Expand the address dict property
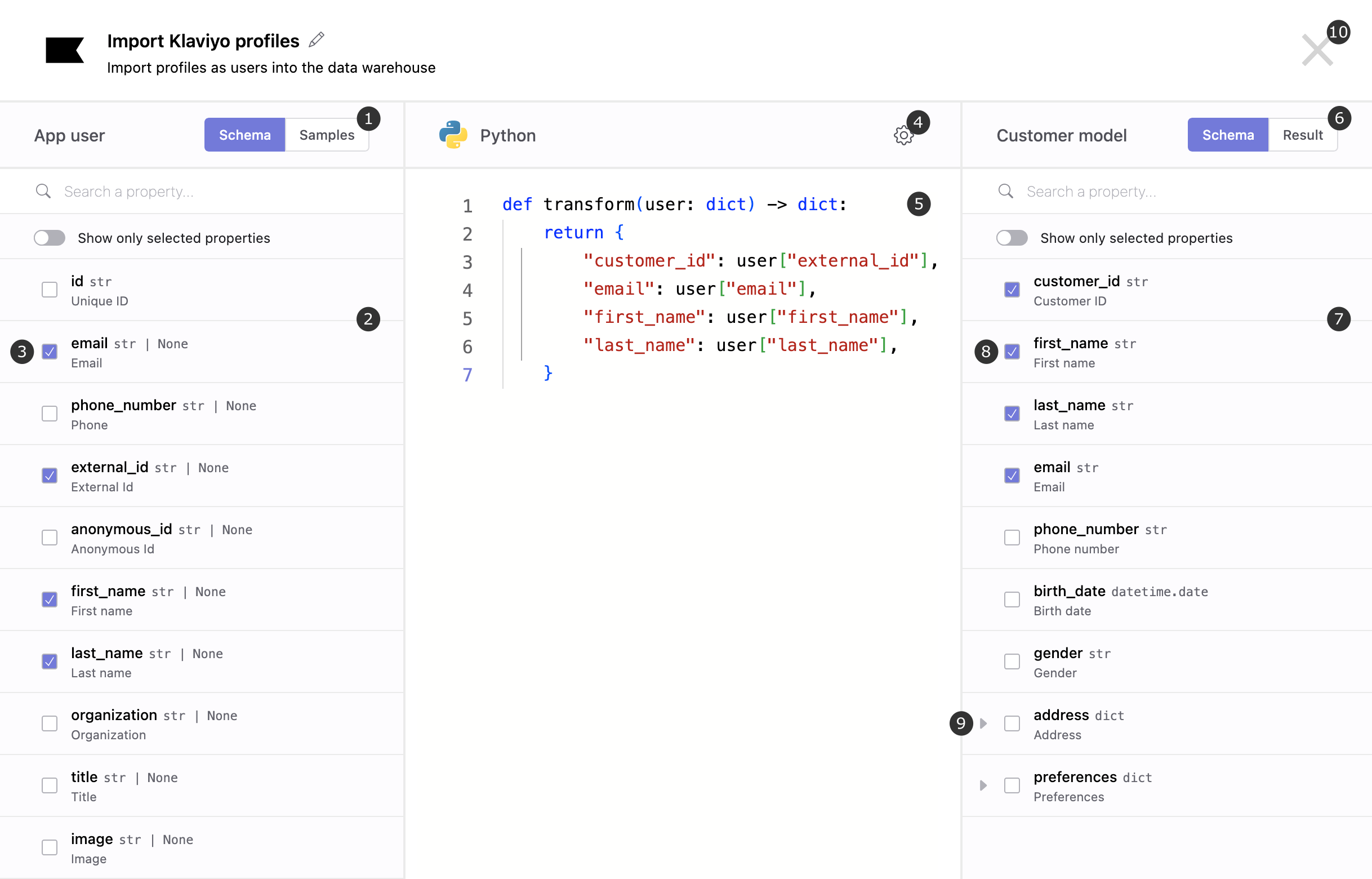 pyautogui.click(x=983, y=723)
